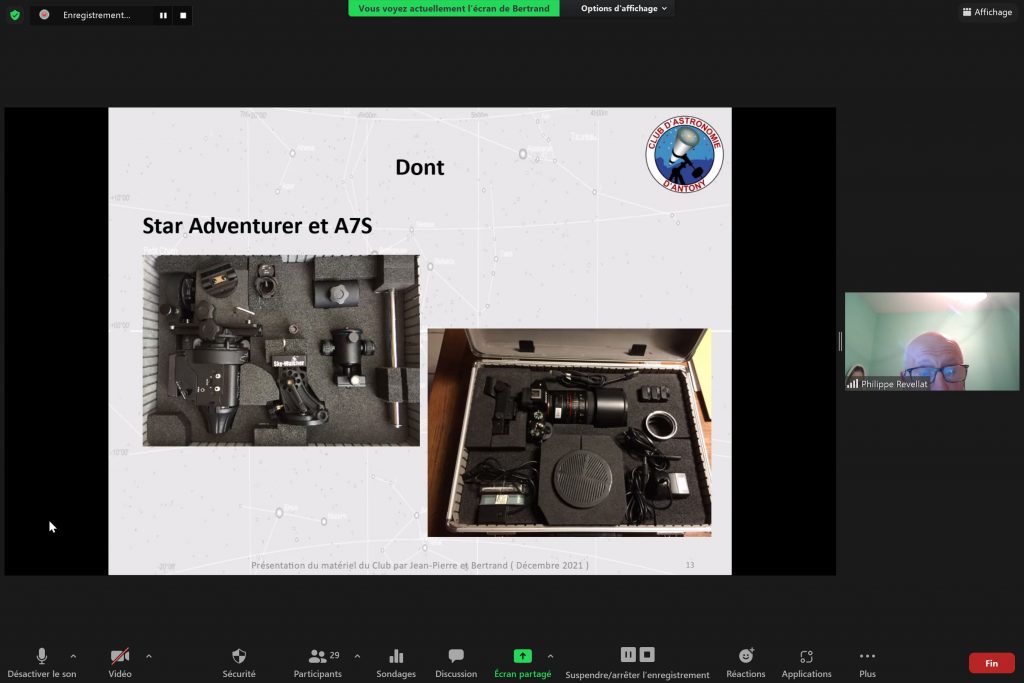Image resolution: width=1024 pixels, height=683 pixels.
Task: Click the Enregistrement... recording label
Action: click(97, 15)
